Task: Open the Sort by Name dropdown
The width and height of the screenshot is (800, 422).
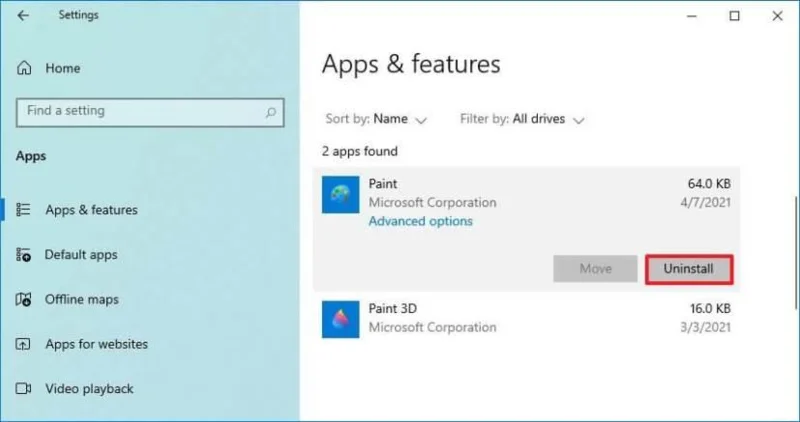Action: click(x=376, y=119)
